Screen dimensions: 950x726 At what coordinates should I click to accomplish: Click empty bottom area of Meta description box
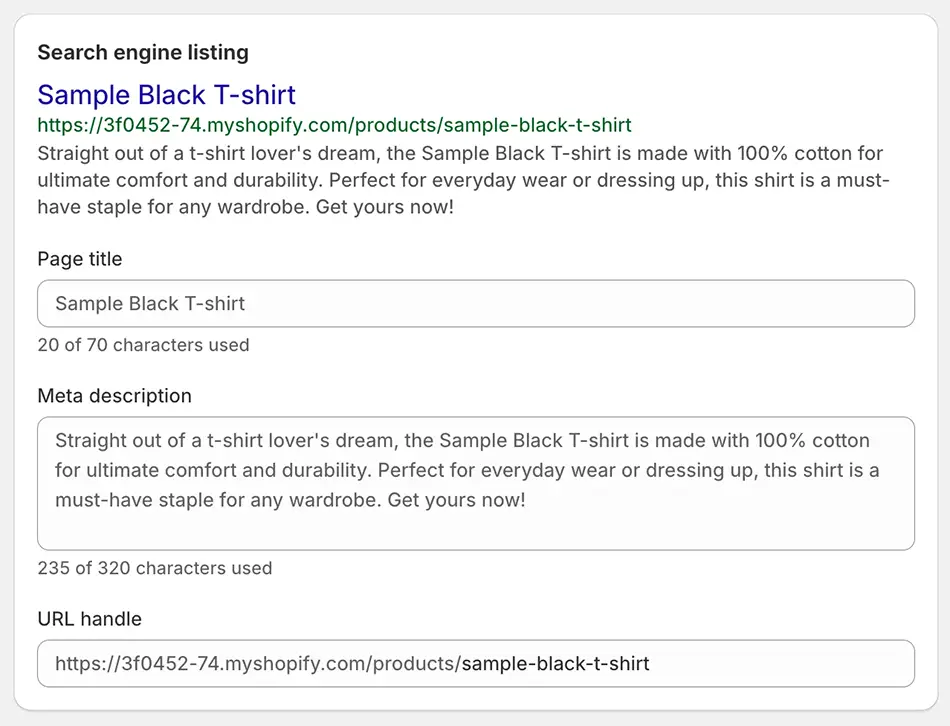tap(476, 530)
